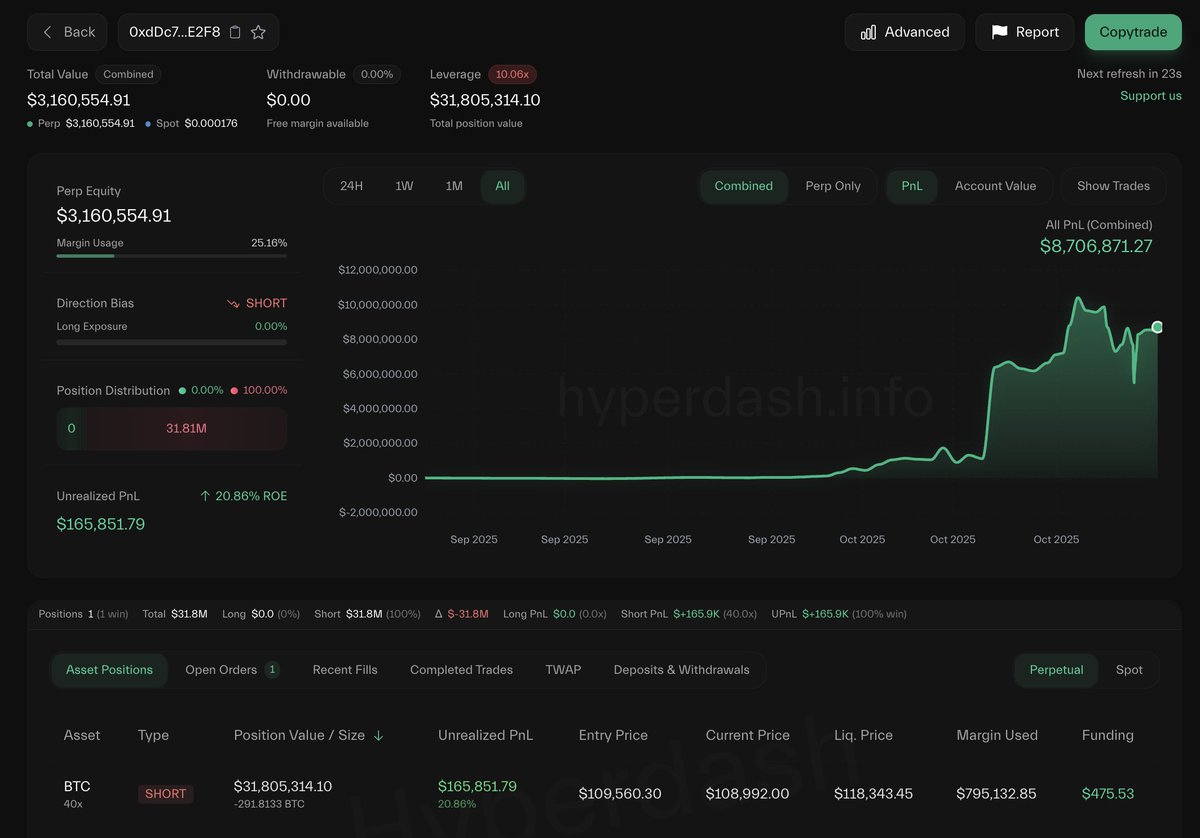Screen dimensions: 1200x838
Task: Click the SHORT direction bias trend icon
Action: (233, 303)
